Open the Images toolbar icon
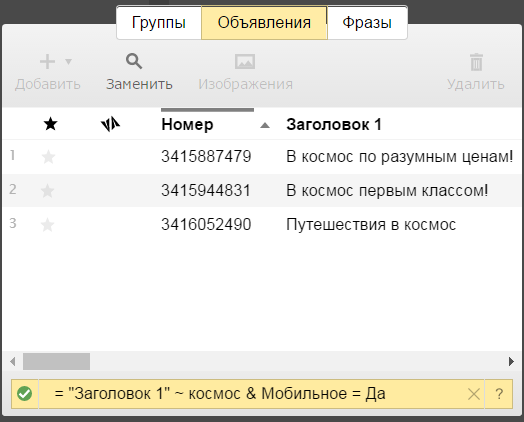The width and height of the screenshot is (524, 422). coord(245,62)
